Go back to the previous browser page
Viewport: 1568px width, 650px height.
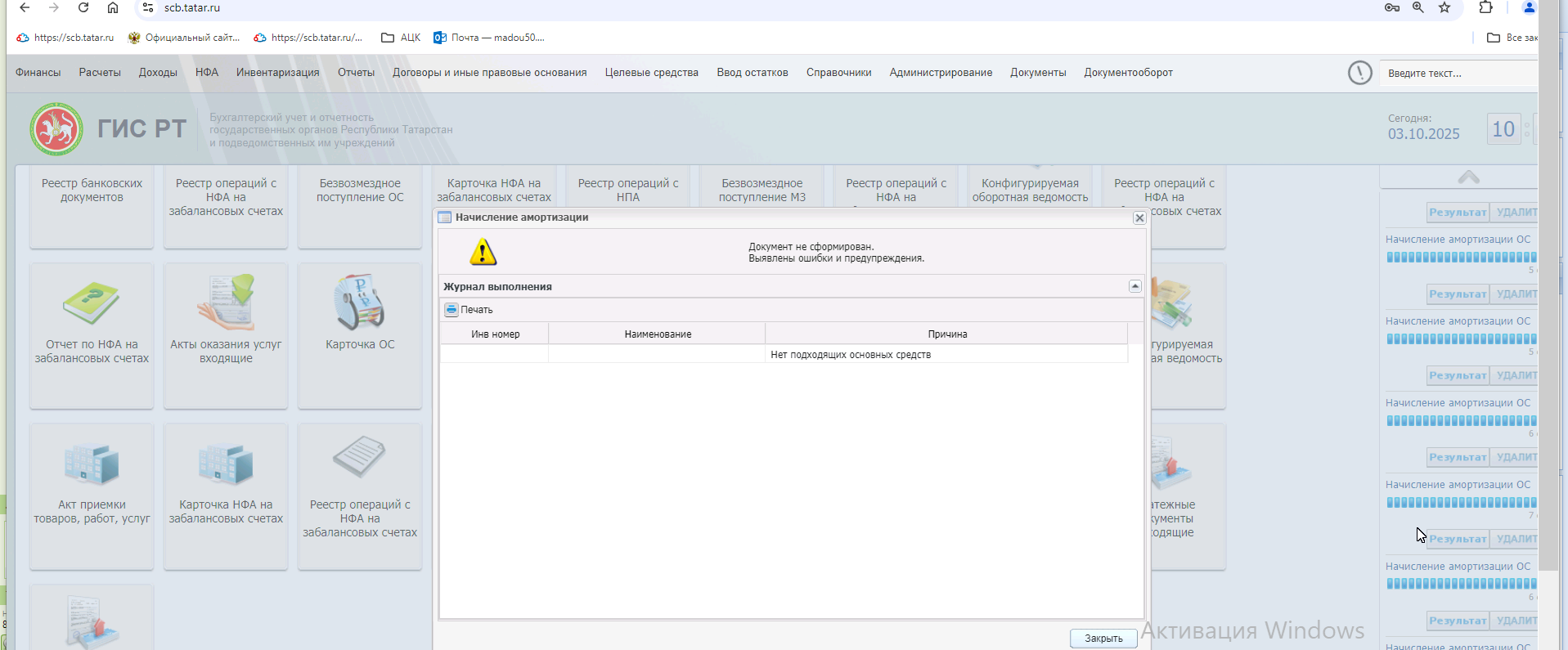coord(25,8)
